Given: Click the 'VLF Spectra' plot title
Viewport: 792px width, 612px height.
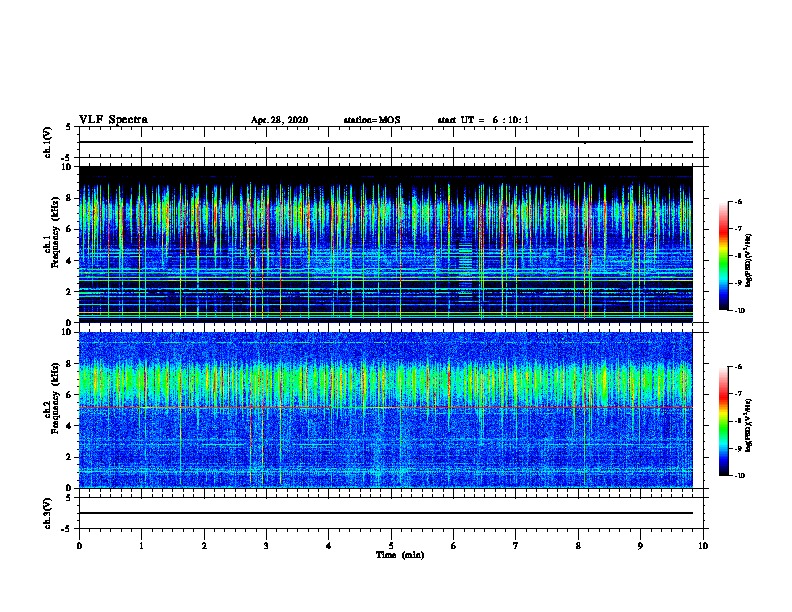Looking at the screenshot, I should pos(113,120).
